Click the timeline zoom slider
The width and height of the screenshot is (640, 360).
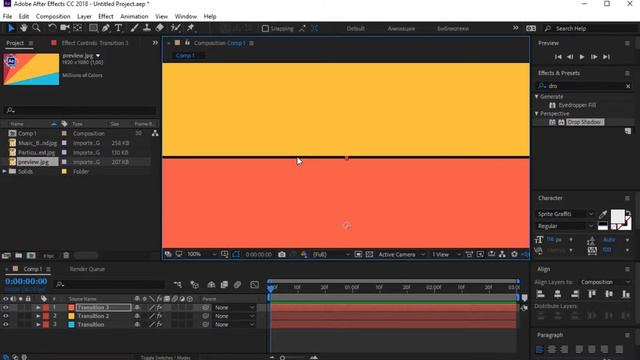tap(292, 358)
